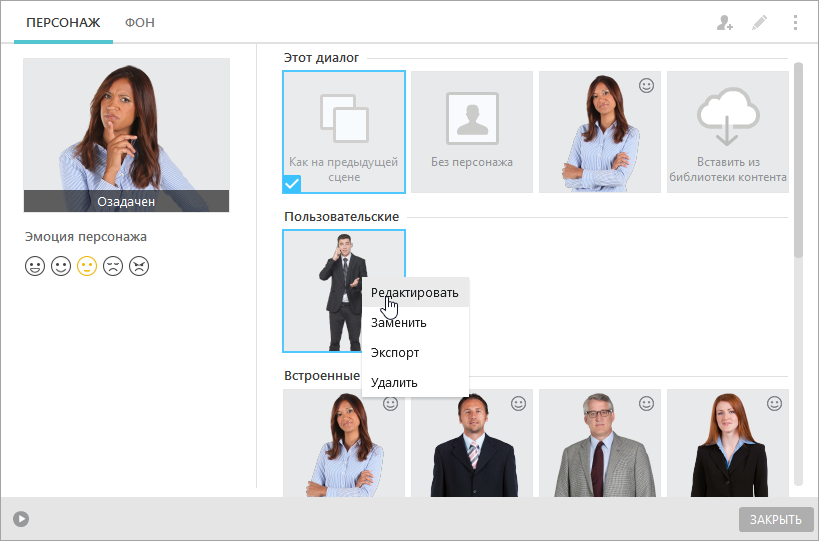The width and height of the screenshot is (819, 541).
Task: Select the happiest emotion smiley
Action: pyautogui.click(x=35, y=266)
